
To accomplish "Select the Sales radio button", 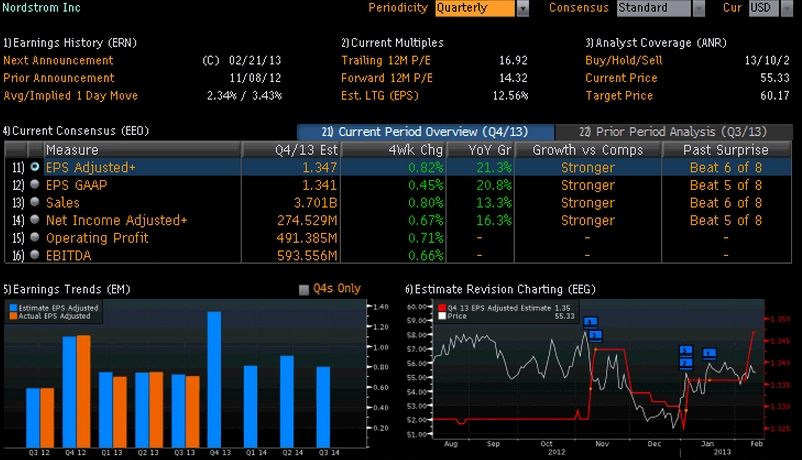I will tap(35, 202).
